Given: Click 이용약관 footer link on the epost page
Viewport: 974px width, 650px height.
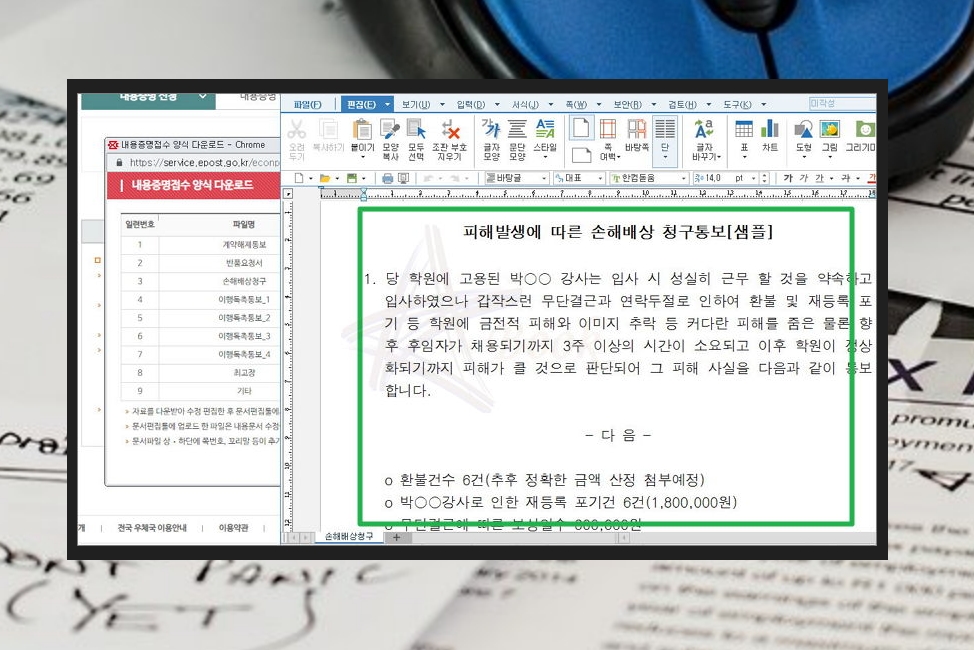Looking at the screenshot, I should (234, 528).
